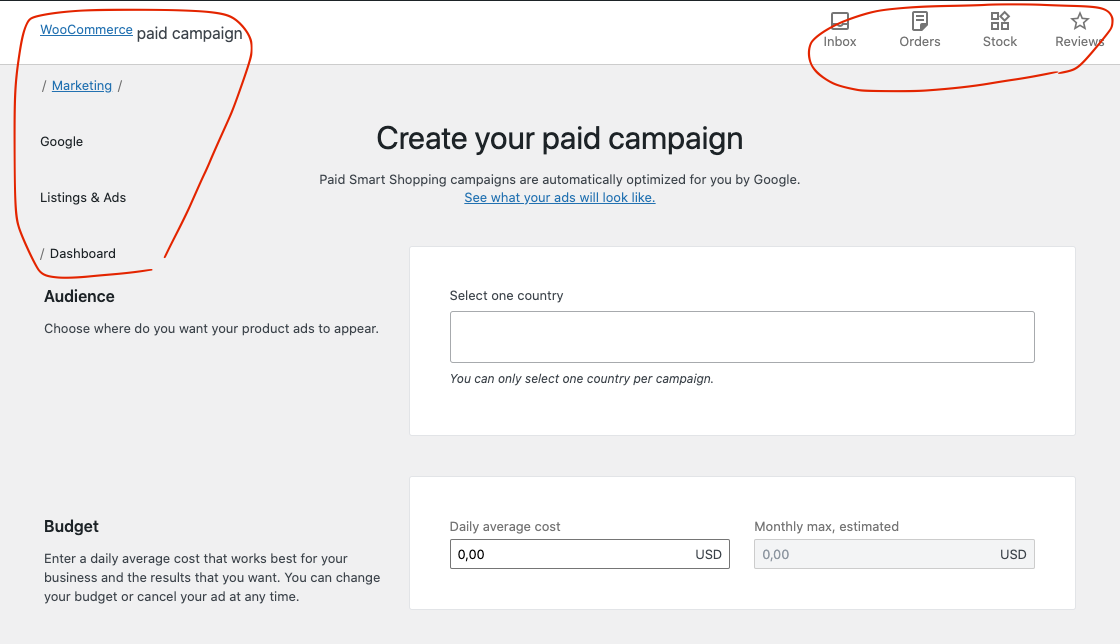Click the Audience section heading
The image size is (1120, 644).
[x=79, y=296]
